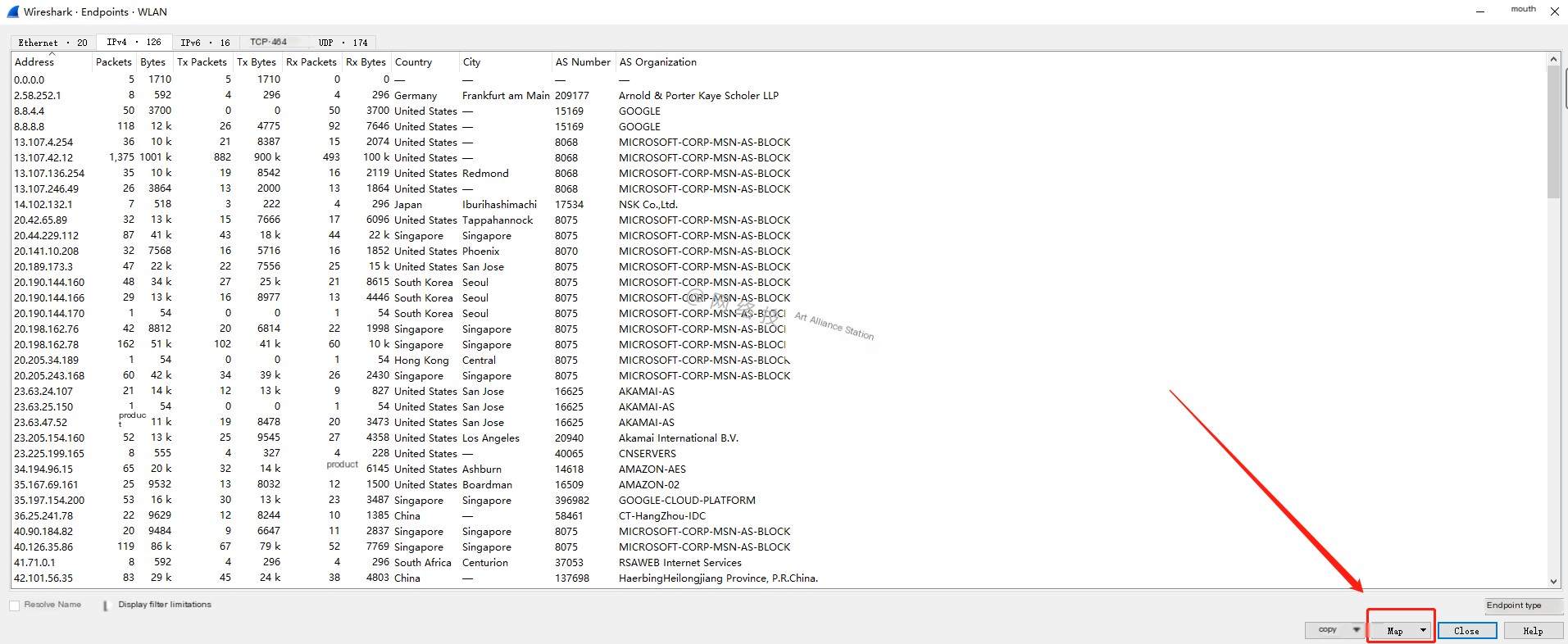Click the scrollbar up arrow

click(x=1553, y=60)
